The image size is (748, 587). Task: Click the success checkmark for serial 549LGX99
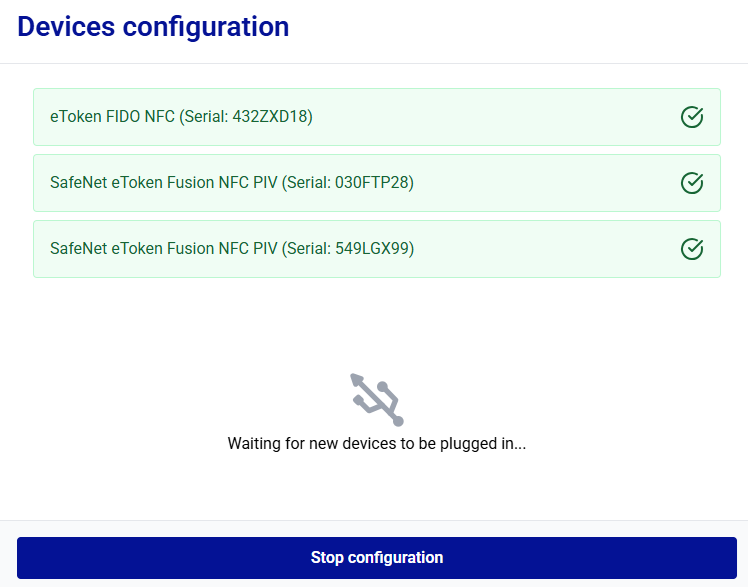(x=692, y=249)
